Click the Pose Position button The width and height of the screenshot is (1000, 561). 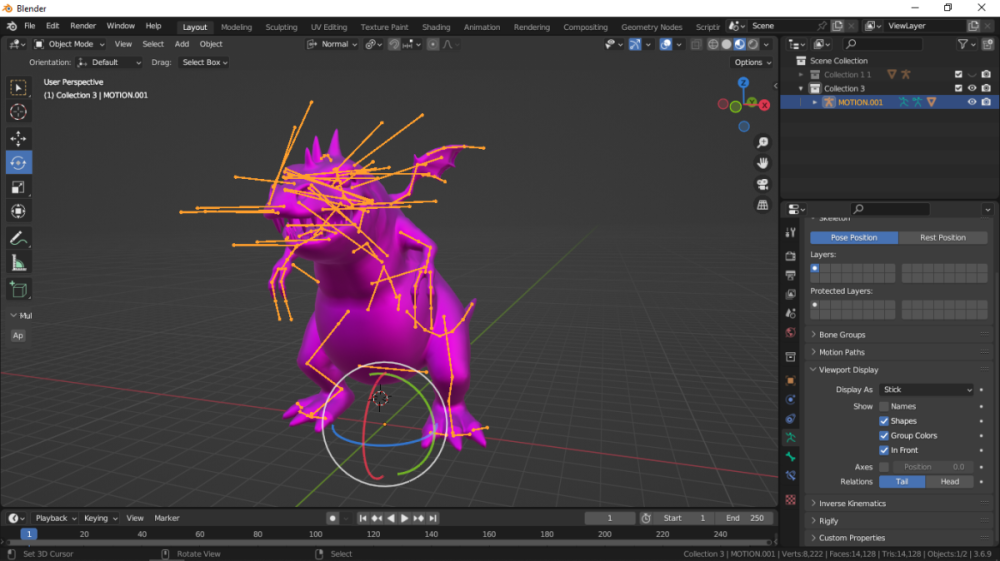(x=854, y=237)
